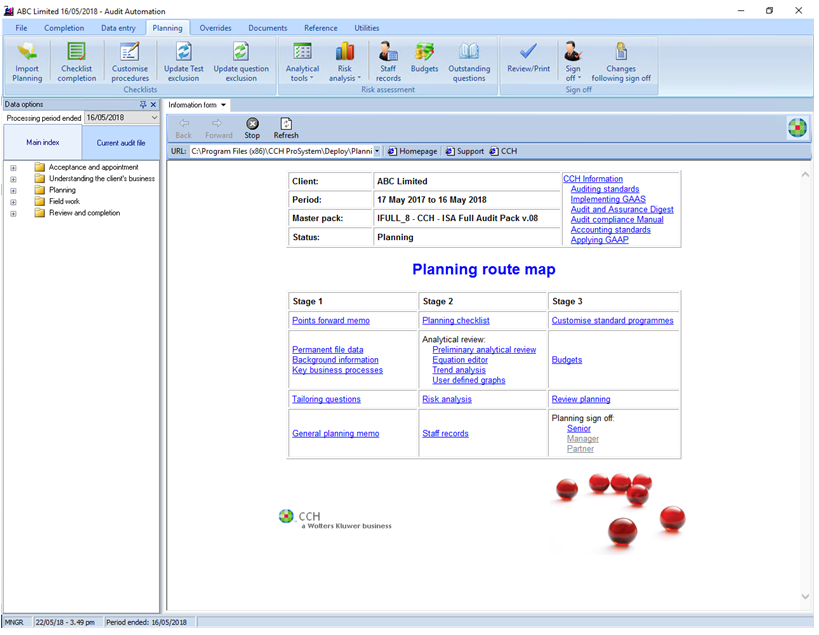
Task: Open Applying GAAP link
Action: (599, 240)
